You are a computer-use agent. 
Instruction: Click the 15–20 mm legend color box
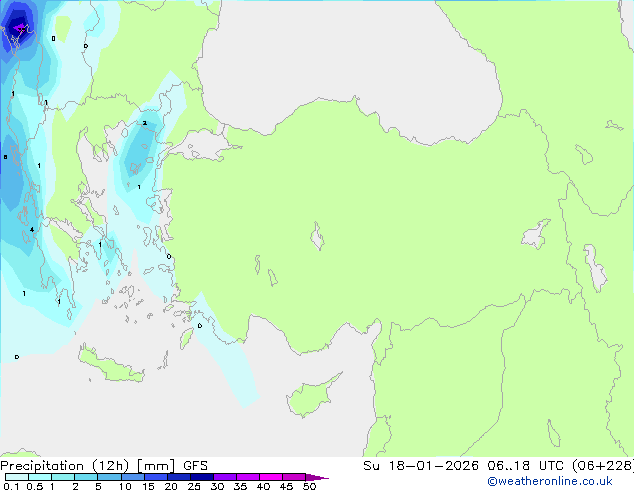click(x=156, y=477)
